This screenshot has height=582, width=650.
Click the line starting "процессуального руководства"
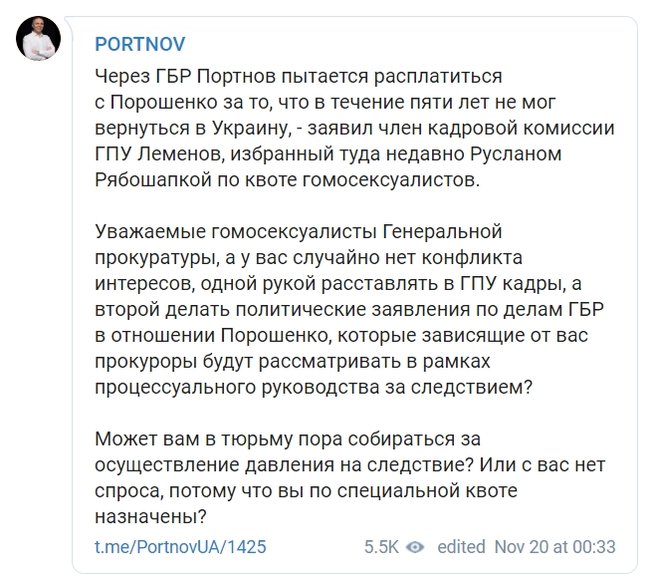point(313,388)
